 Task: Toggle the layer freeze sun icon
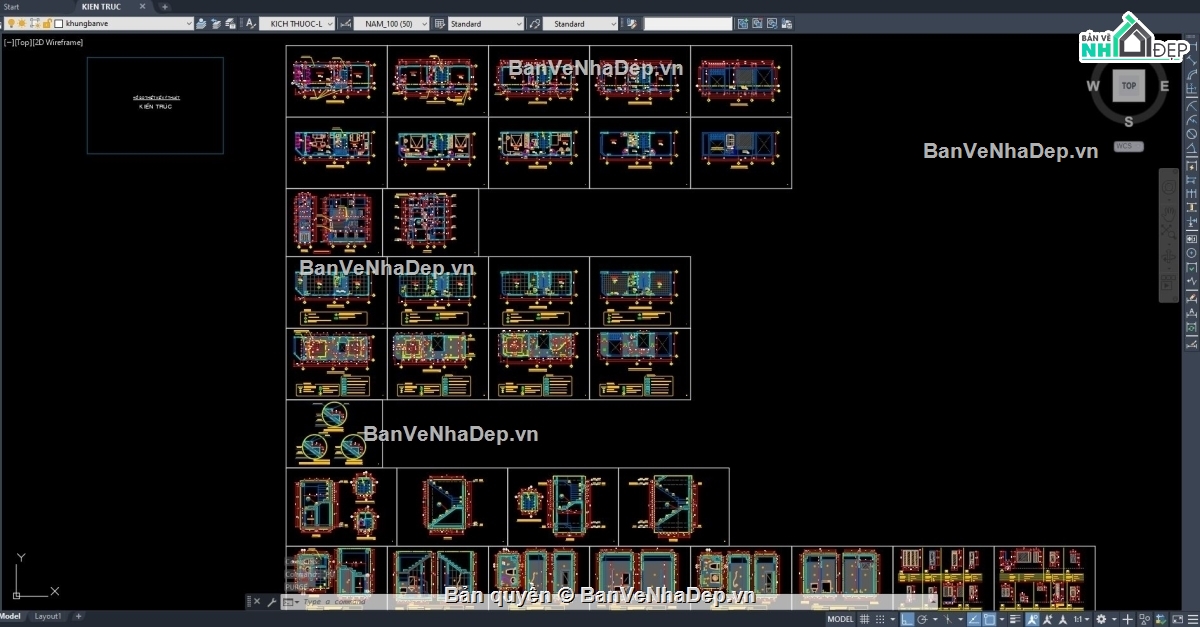tap(22, 23)
